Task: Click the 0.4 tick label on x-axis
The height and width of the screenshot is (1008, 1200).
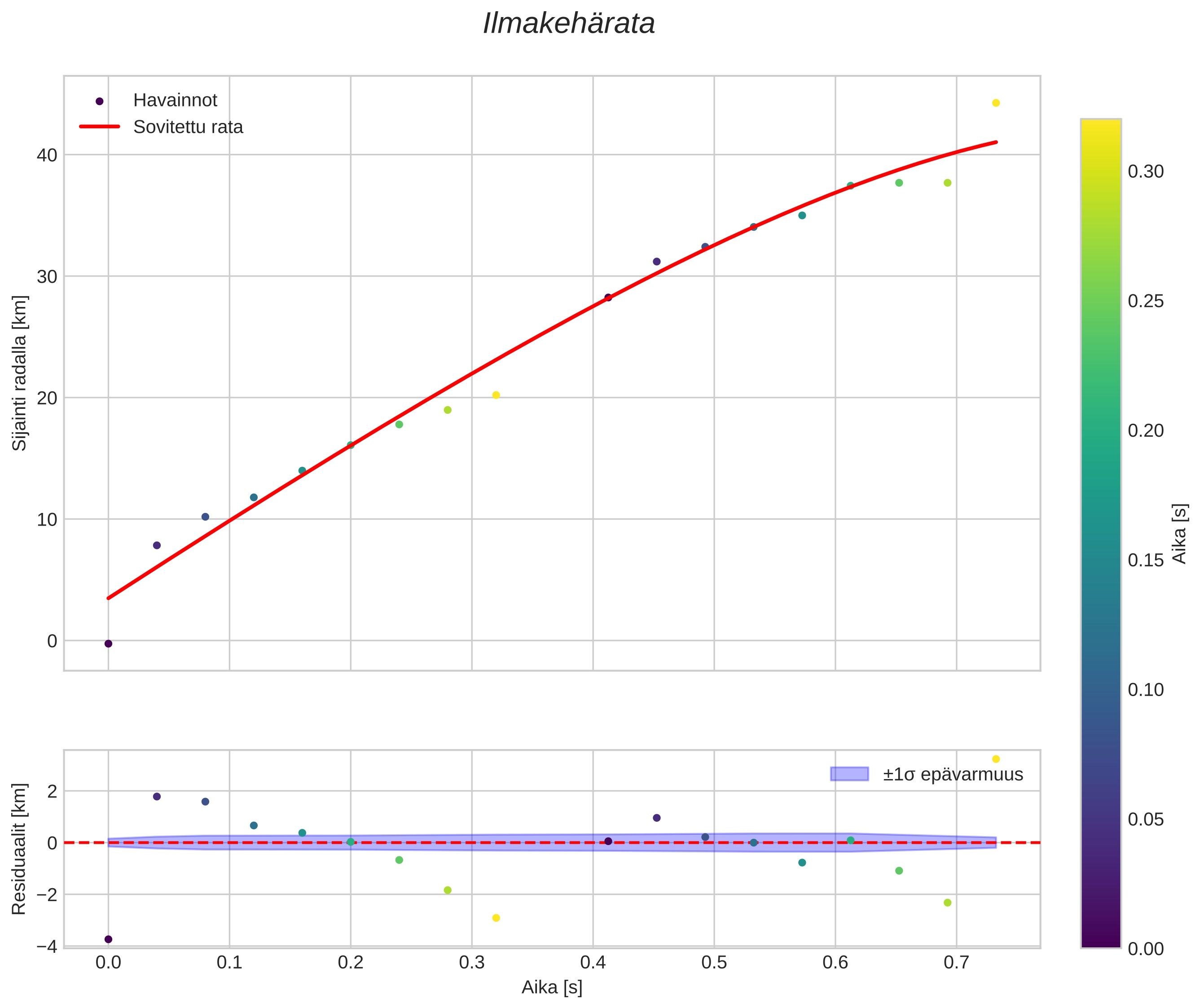Action: tap(593, 963)
